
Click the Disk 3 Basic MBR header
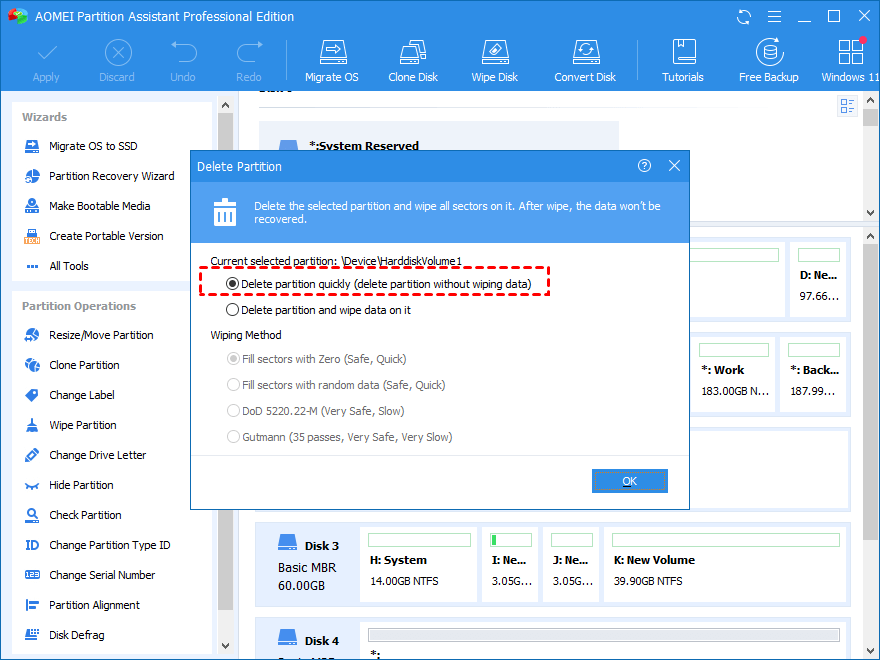(308, 563)
